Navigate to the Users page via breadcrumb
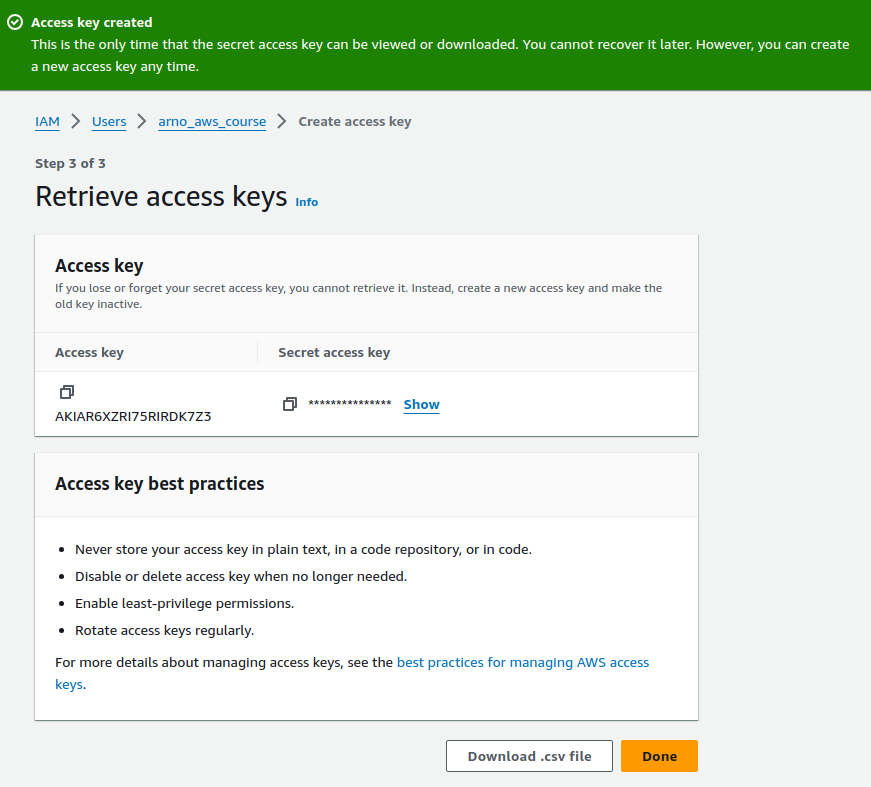This screenshot has width=871, height=787. 108,120
